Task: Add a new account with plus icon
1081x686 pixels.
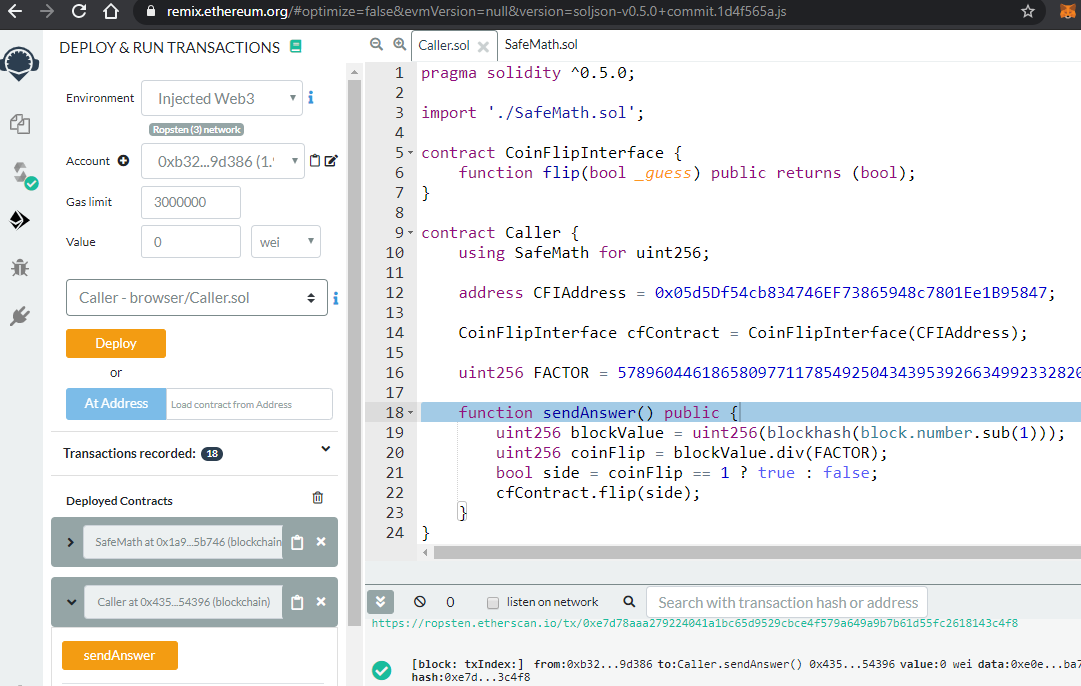Action: (123, 161)
